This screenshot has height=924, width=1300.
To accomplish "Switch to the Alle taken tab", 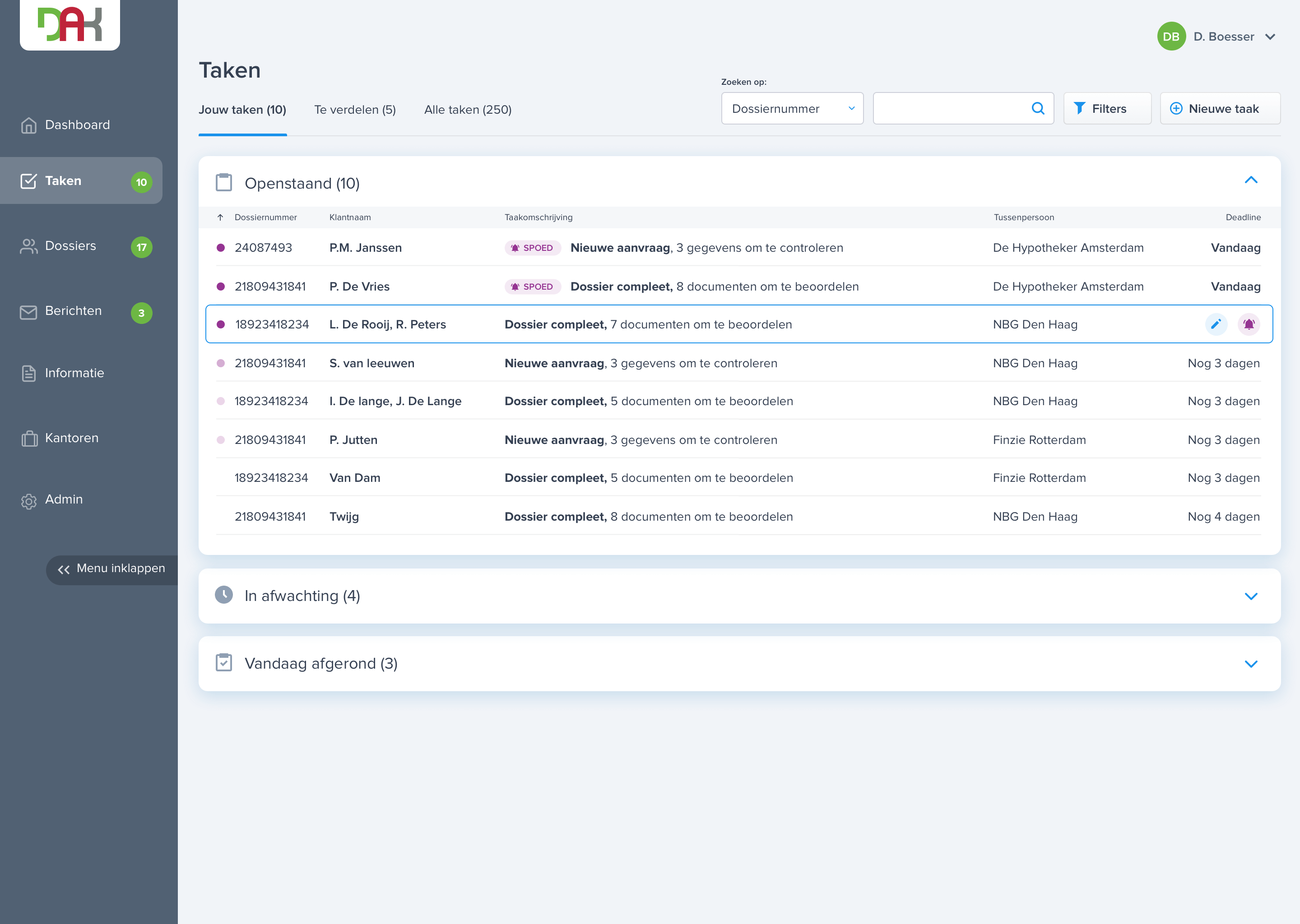I will [467, 110].
